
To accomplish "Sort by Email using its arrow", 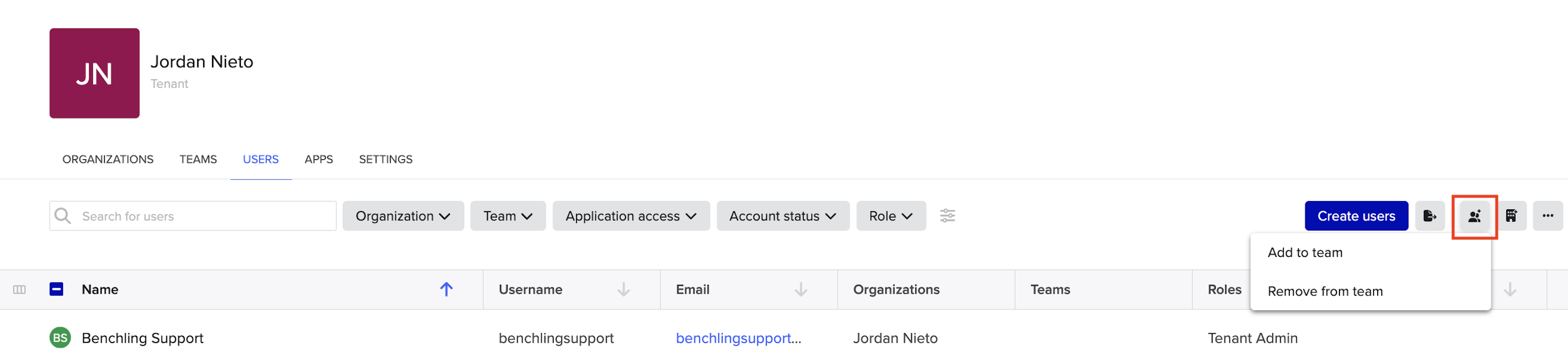I will (800, 289).
